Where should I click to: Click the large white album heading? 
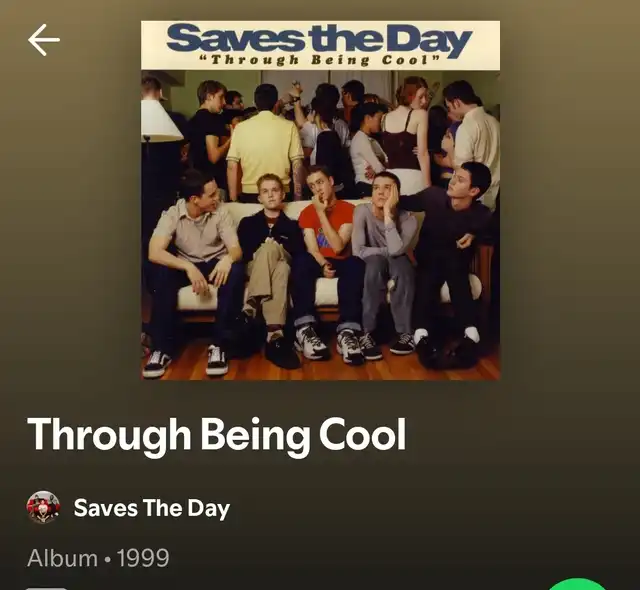tap(217, 436)
